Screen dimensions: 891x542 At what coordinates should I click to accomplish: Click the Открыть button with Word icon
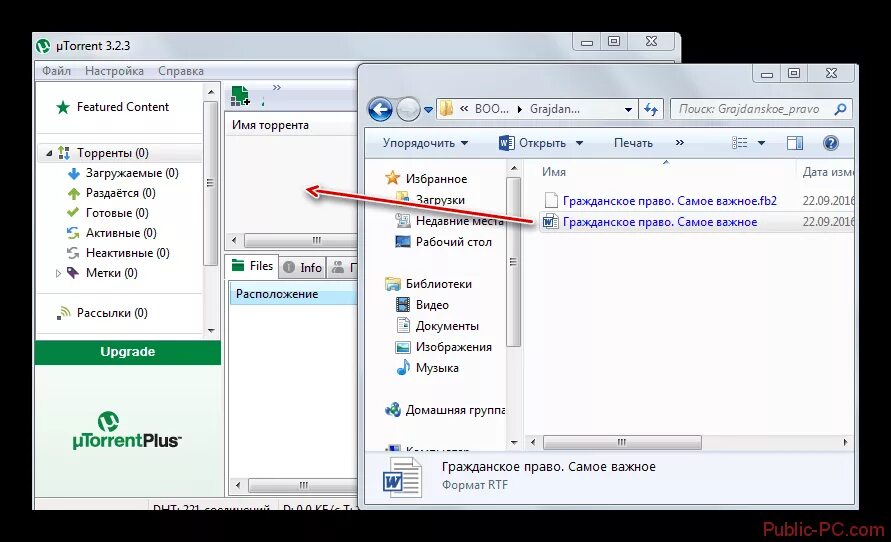pyautogui.click(x=532, y=143)
